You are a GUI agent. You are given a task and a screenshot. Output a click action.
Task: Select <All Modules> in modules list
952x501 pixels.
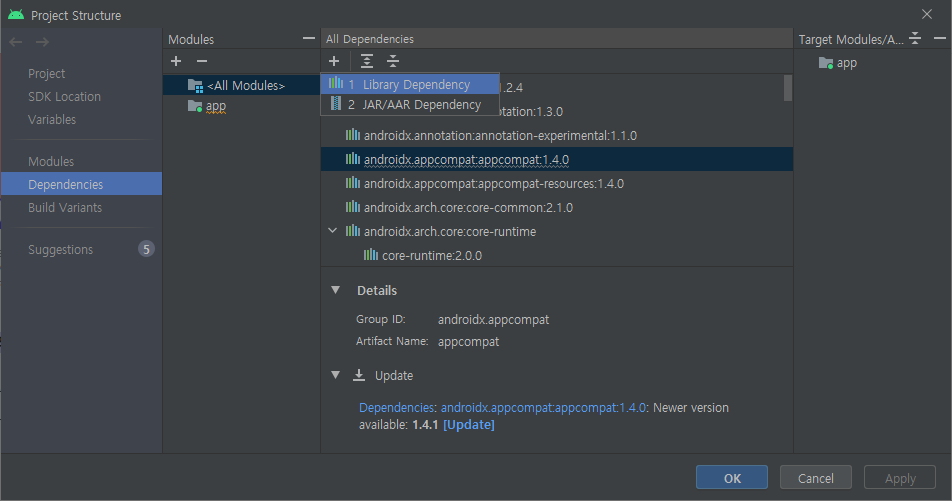(241, 86)
